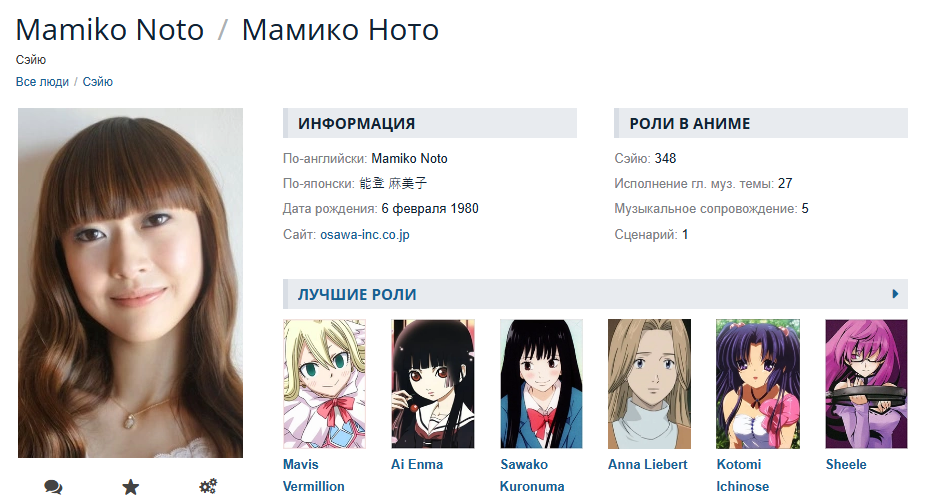Image resolution: width=925 pixels, height=503 pixels.
Task: Add to favorites with star icon
Action: tap(130, 486)
